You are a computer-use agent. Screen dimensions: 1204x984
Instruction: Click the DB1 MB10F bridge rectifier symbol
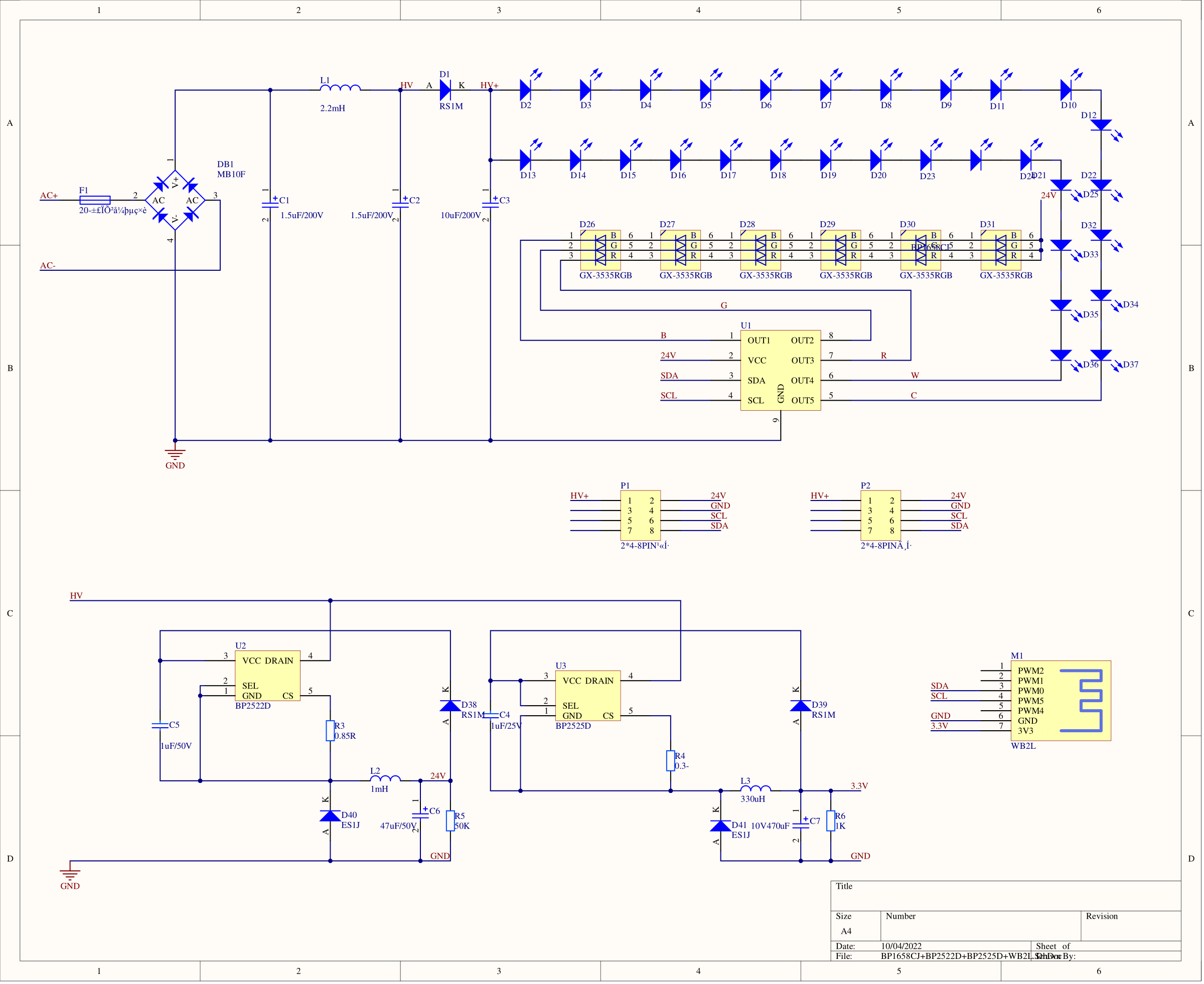point(175,200)
